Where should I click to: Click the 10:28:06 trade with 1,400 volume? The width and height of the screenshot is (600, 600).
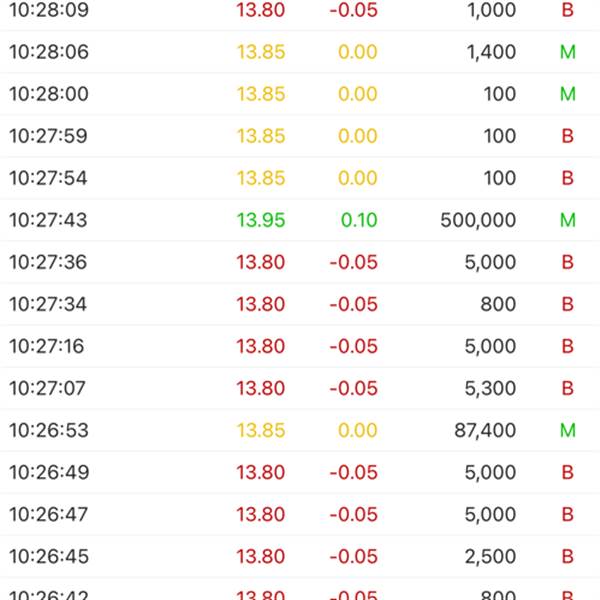click(300, 52)
